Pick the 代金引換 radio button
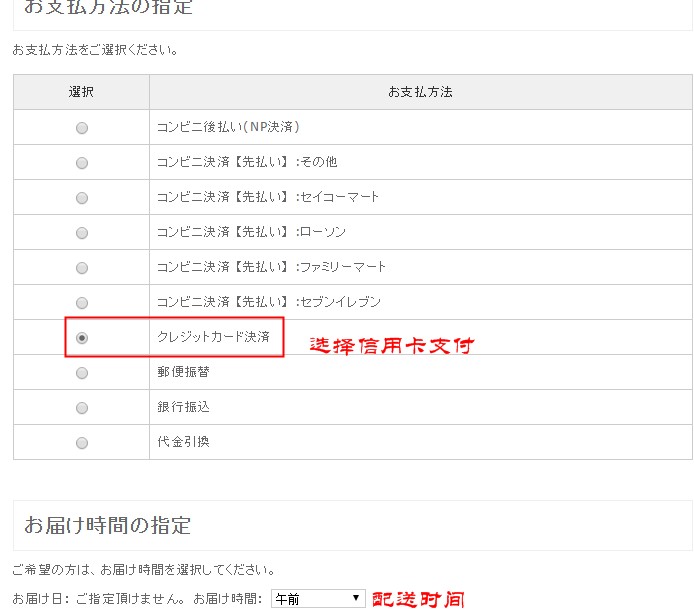694x610 pixels. tap(82, 443)
